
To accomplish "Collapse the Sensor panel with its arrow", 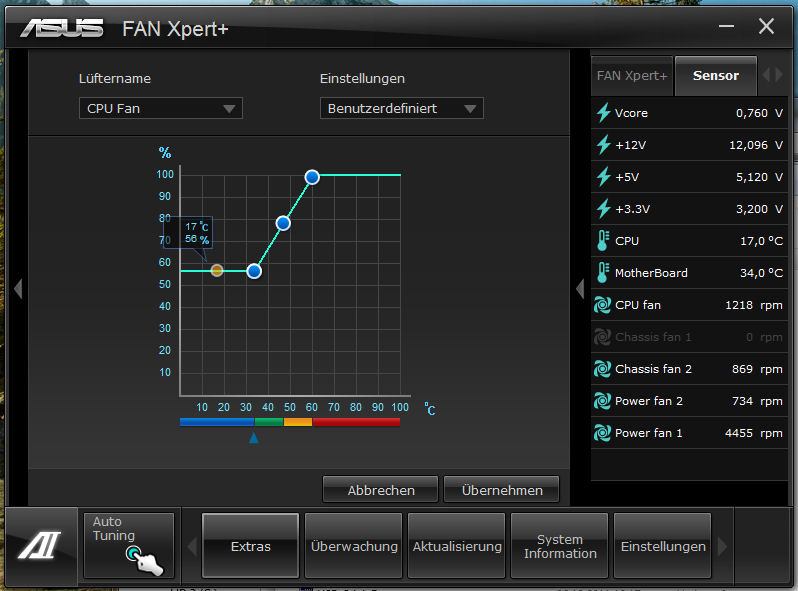I will 580,289.
